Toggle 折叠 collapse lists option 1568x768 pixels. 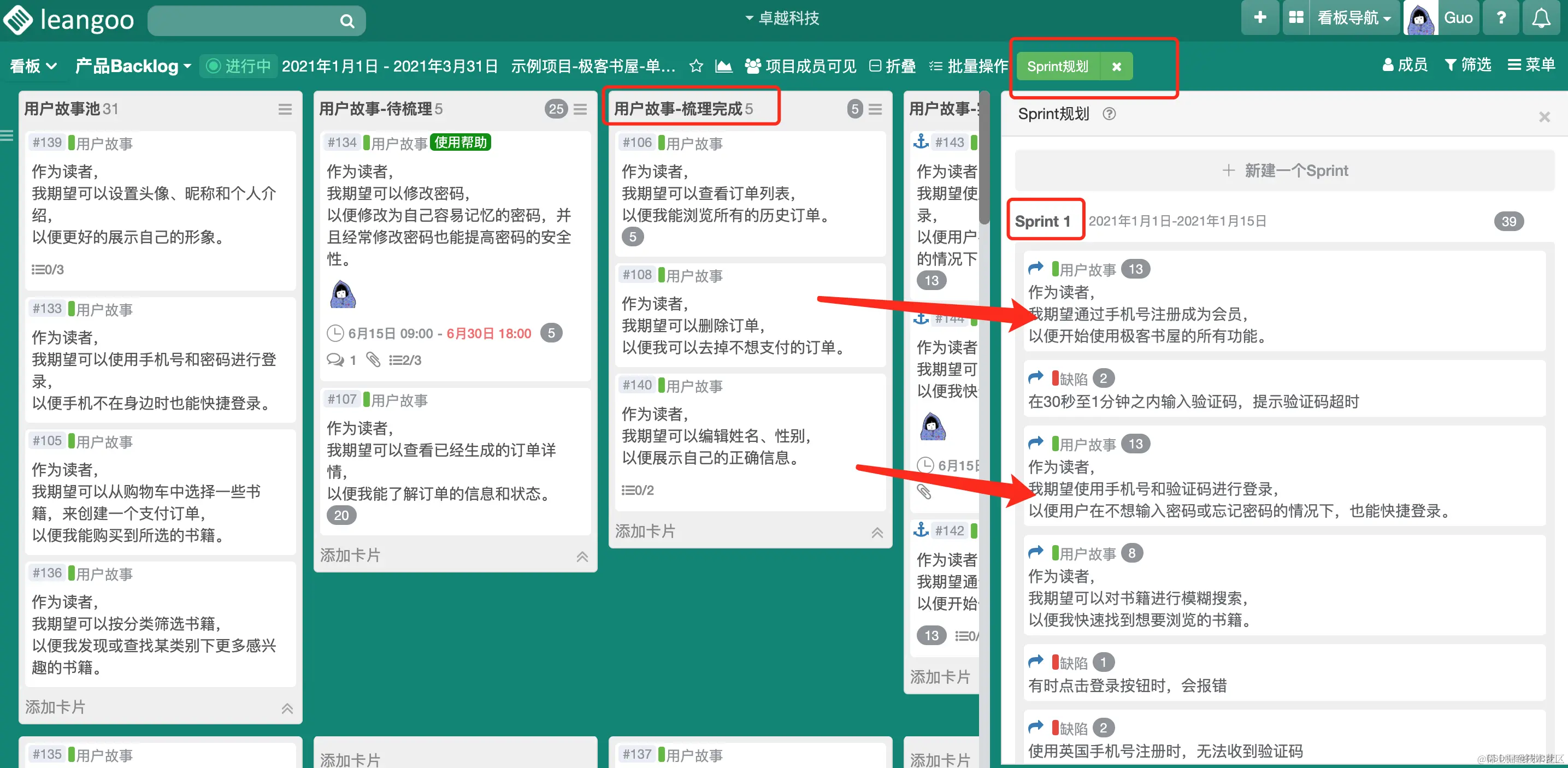892,66
